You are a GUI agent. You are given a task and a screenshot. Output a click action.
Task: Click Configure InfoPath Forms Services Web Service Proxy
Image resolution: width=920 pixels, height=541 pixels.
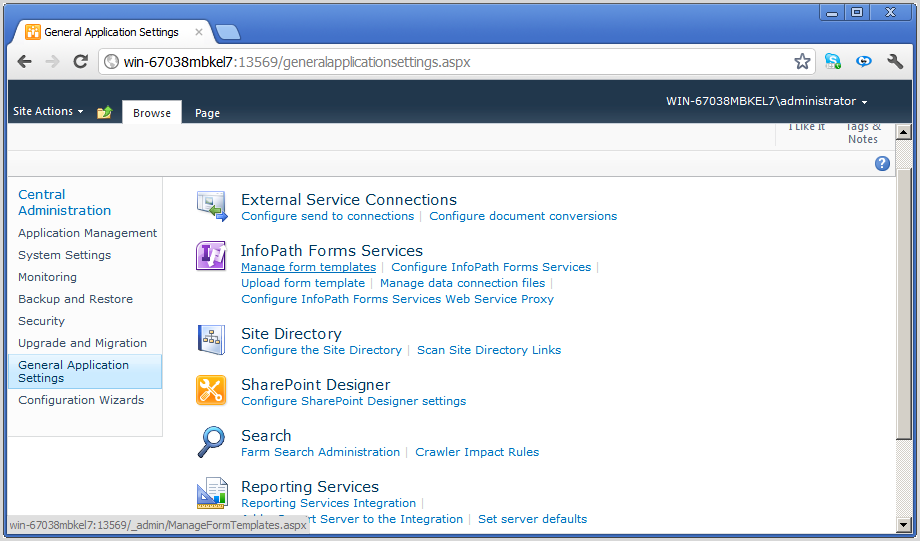click(x=397, y=299)
